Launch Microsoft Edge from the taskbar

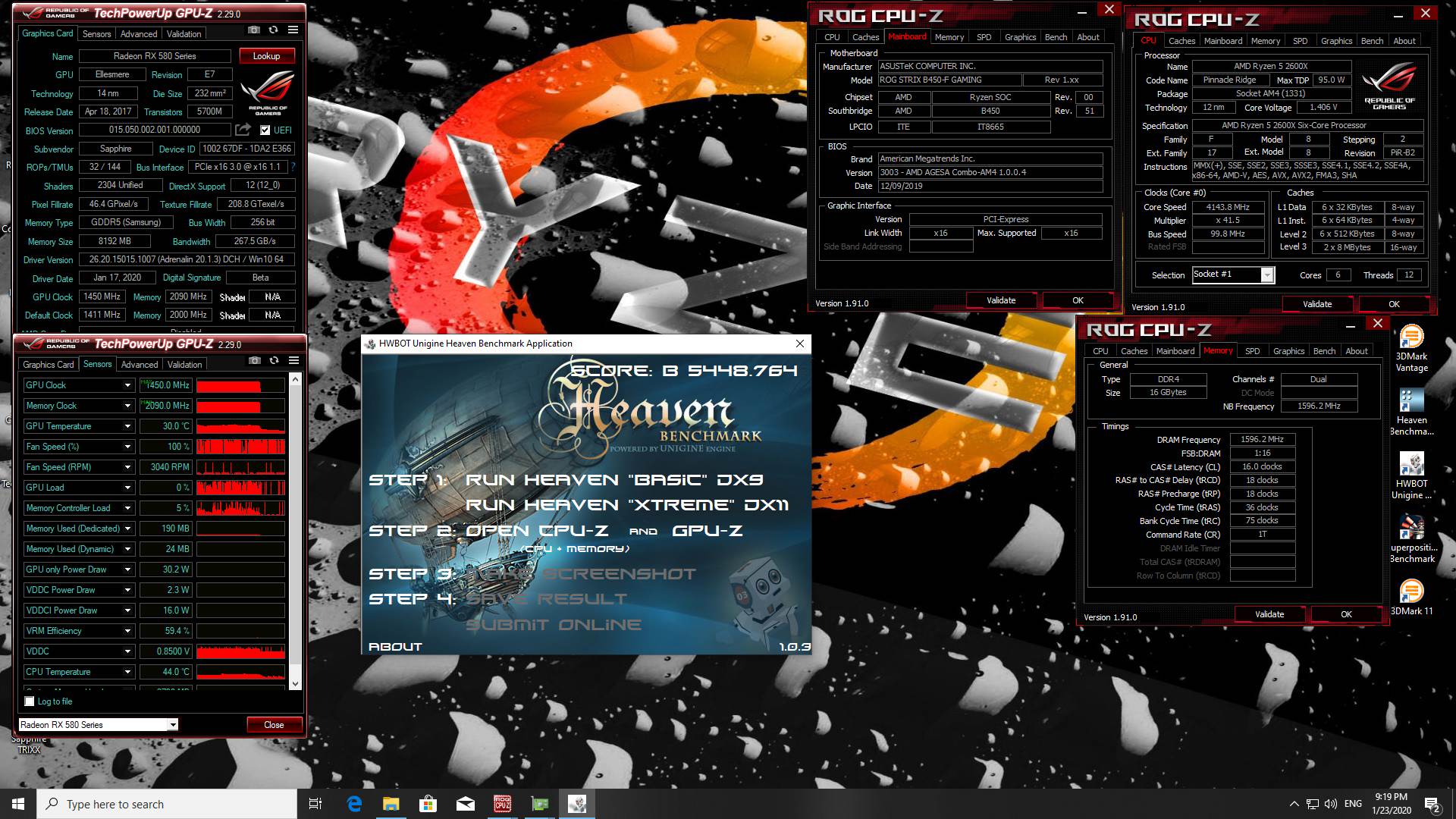click(x=354, y=804)
